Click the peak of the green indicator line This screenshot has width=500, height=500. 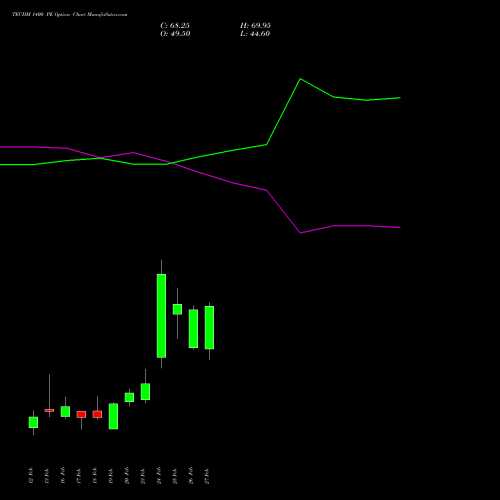click(x=300, y=79)
